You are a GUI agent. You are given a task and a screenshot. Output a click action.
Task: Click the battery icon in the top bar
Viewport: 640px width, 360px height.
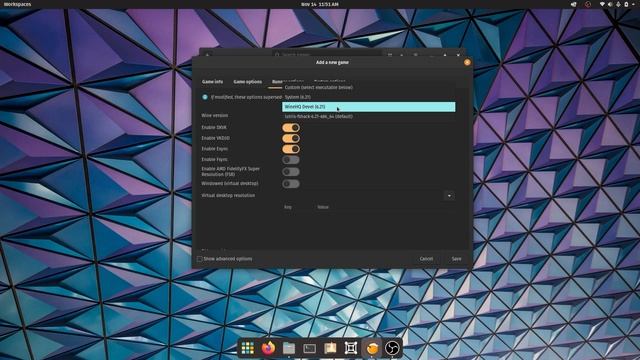[626, 4]
